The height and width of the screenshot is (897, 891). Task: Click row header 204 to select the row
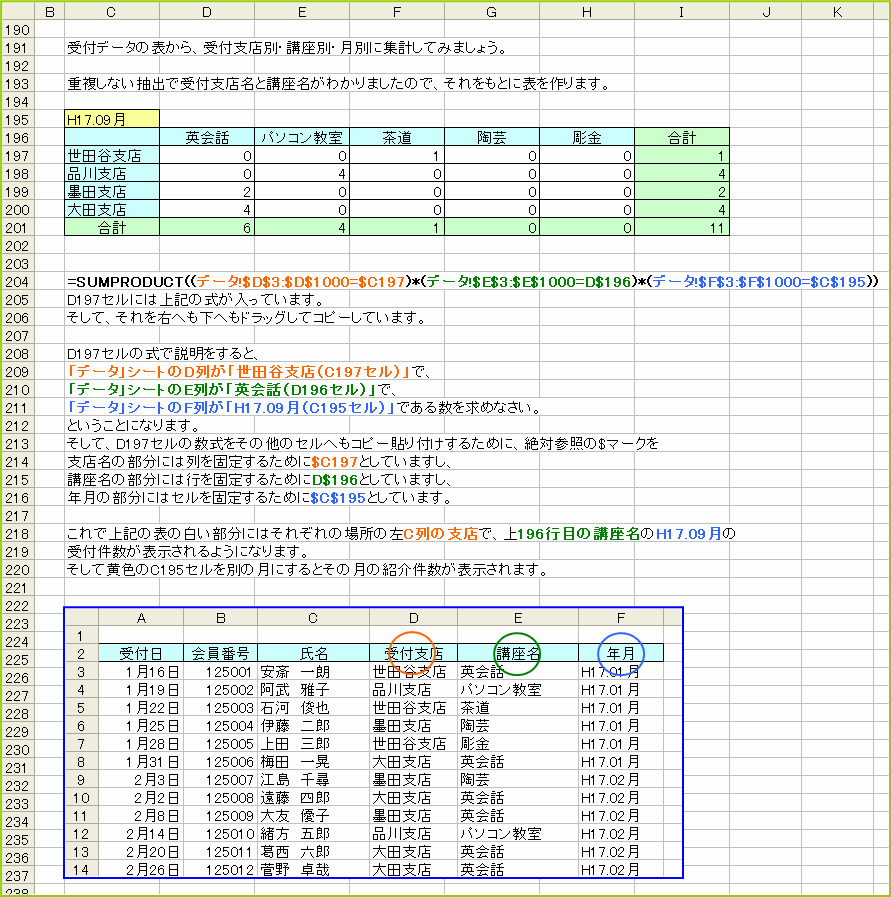(x=18, y=281)
